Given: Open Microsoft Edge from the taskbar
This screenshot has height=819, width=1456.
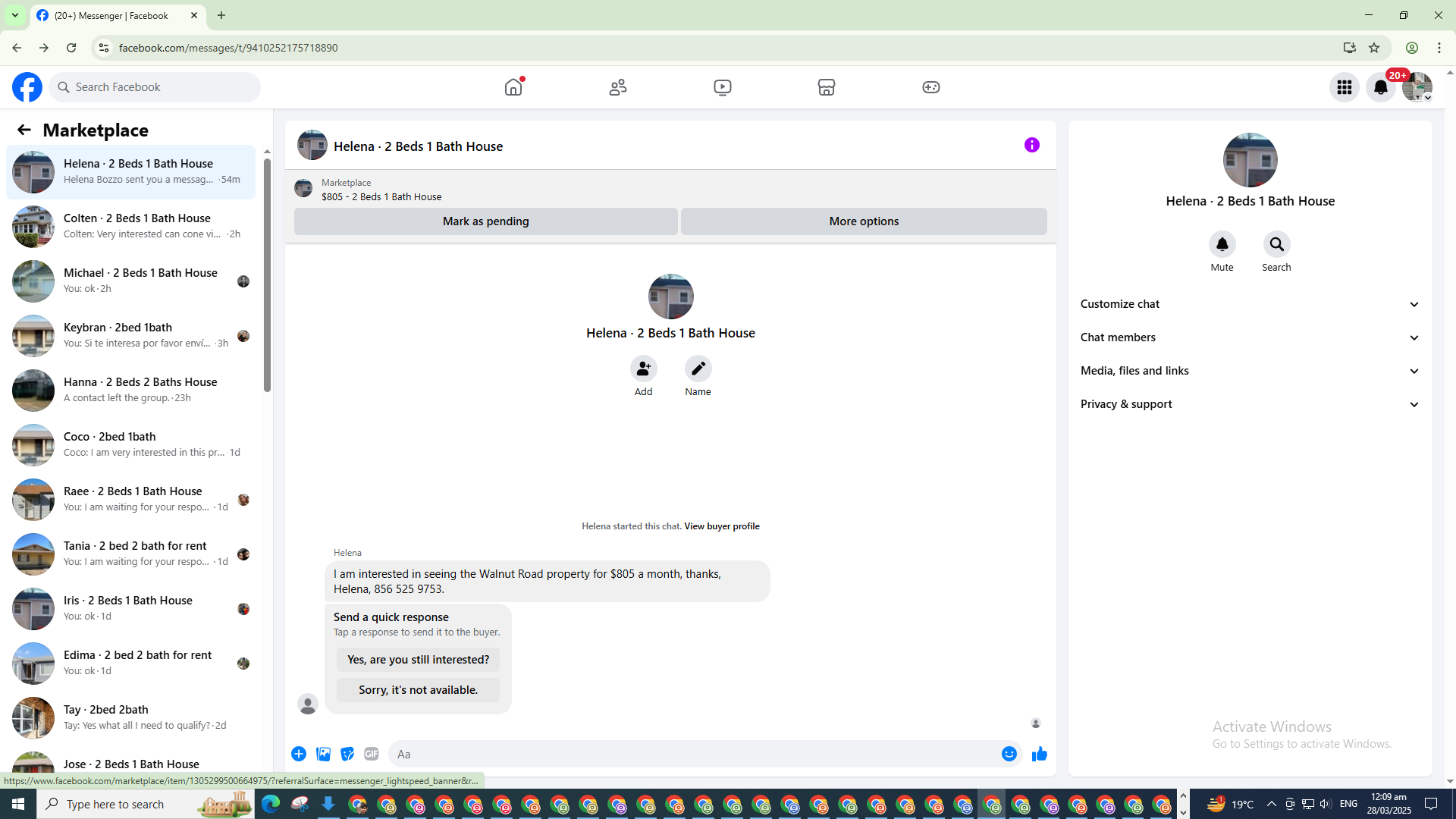Looking at the screenshot, I should point(271,804).
